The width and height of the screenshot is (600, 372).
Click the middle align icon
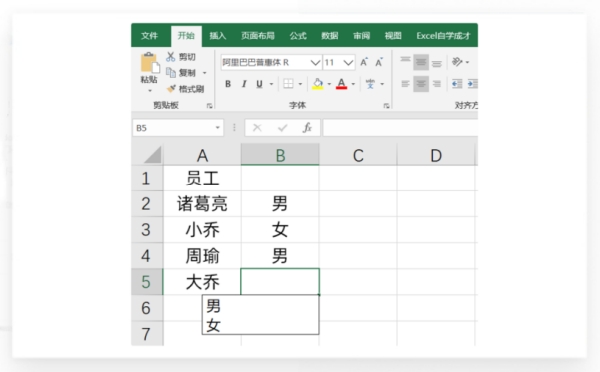coord(421,62)
